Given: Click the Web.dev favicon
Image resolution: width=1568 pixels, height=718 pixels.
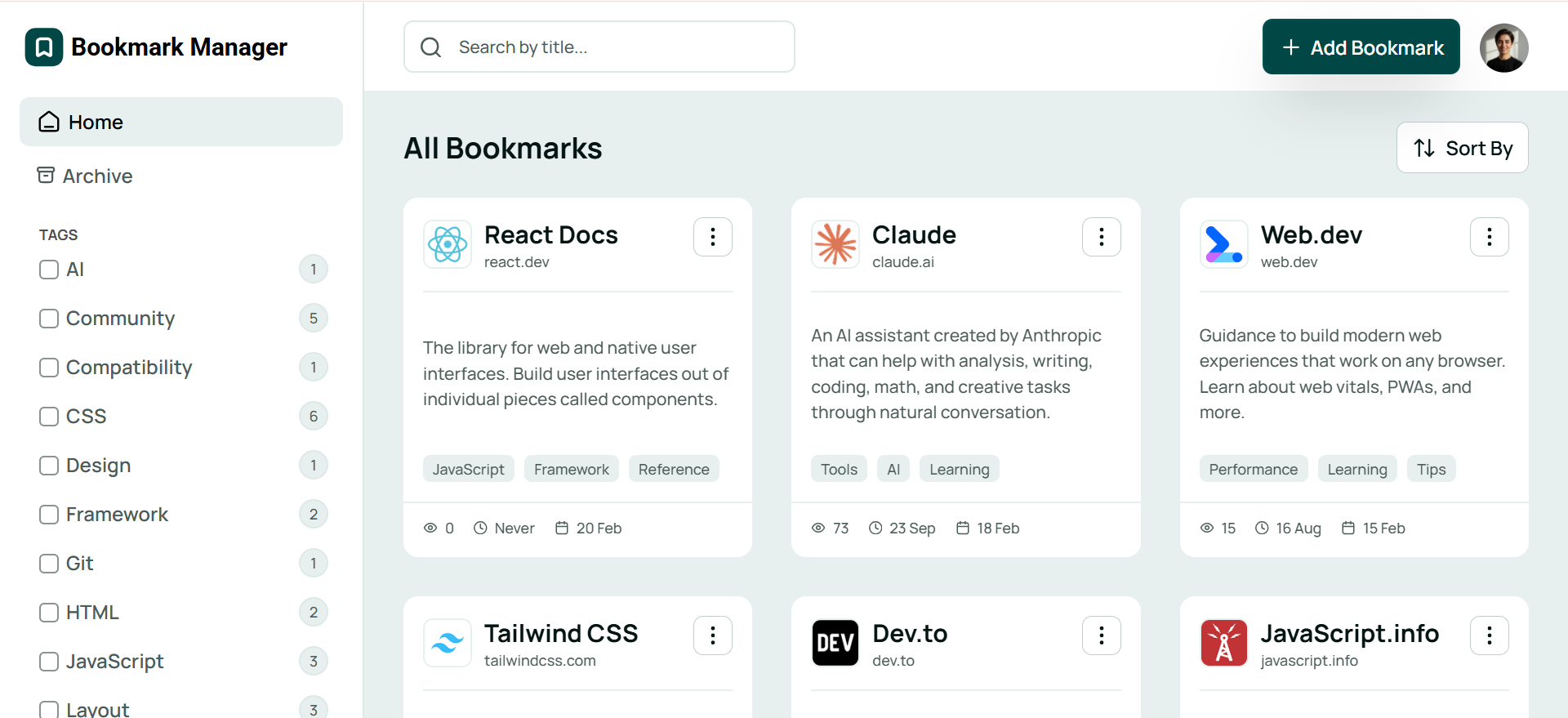Looking at the screenshot, I should pos(1223,244).
